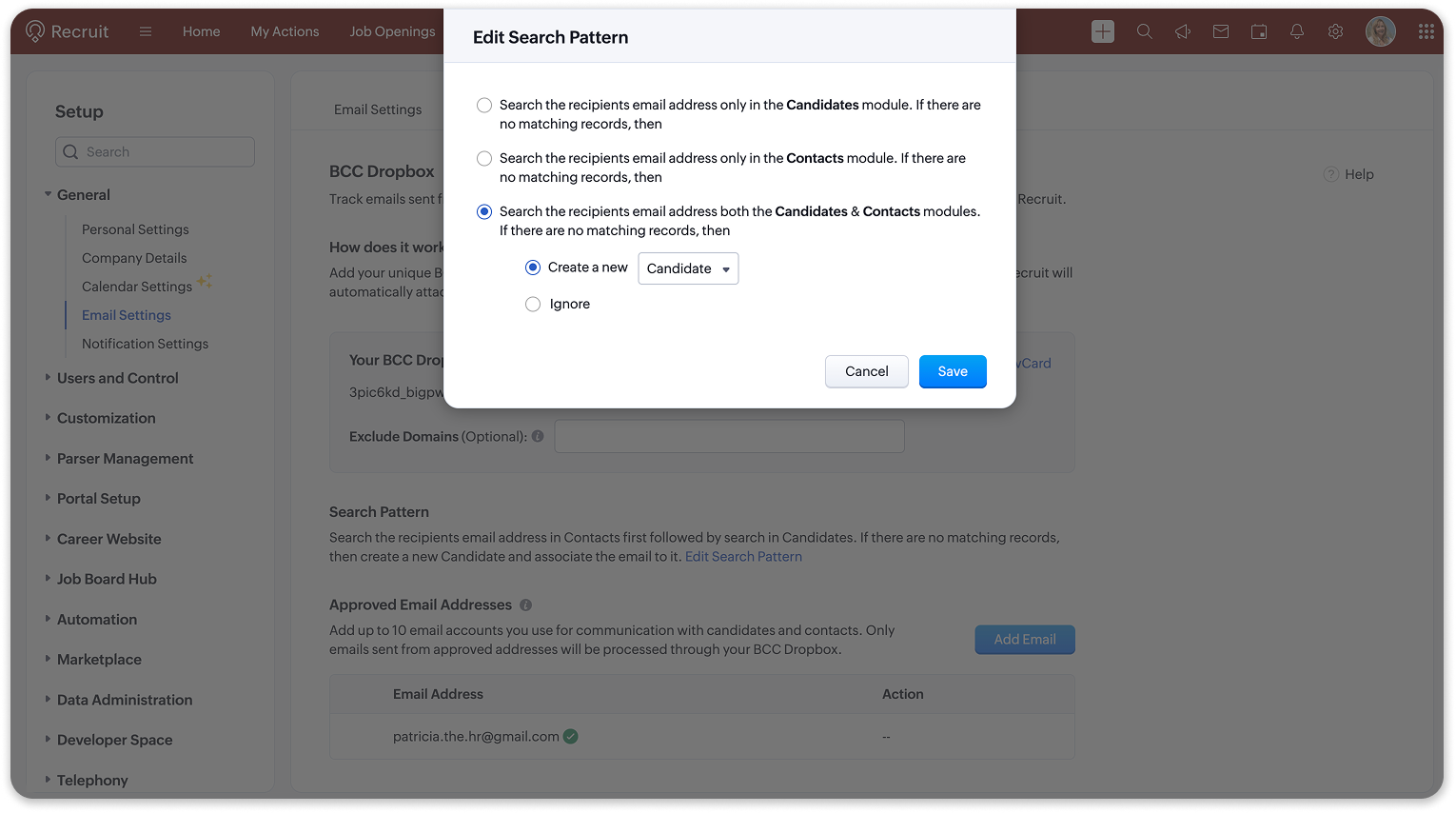Click the plus quick-create icon
Image resolution: width=1456 pixels, height=813 pixels.
1102,31
